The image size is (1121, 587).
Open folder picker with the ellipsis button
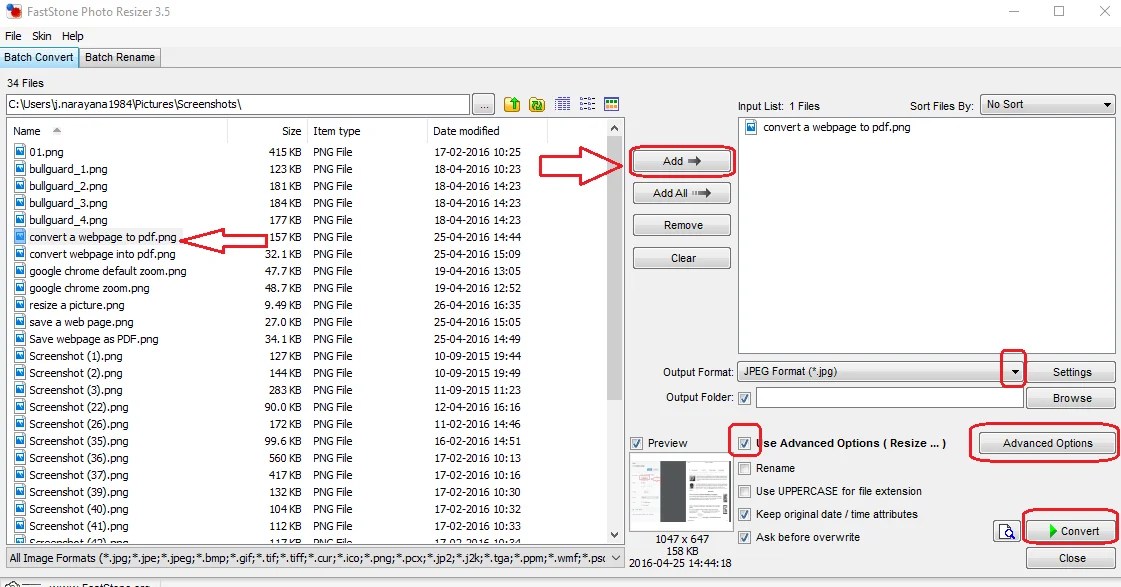tap(483, 104)
